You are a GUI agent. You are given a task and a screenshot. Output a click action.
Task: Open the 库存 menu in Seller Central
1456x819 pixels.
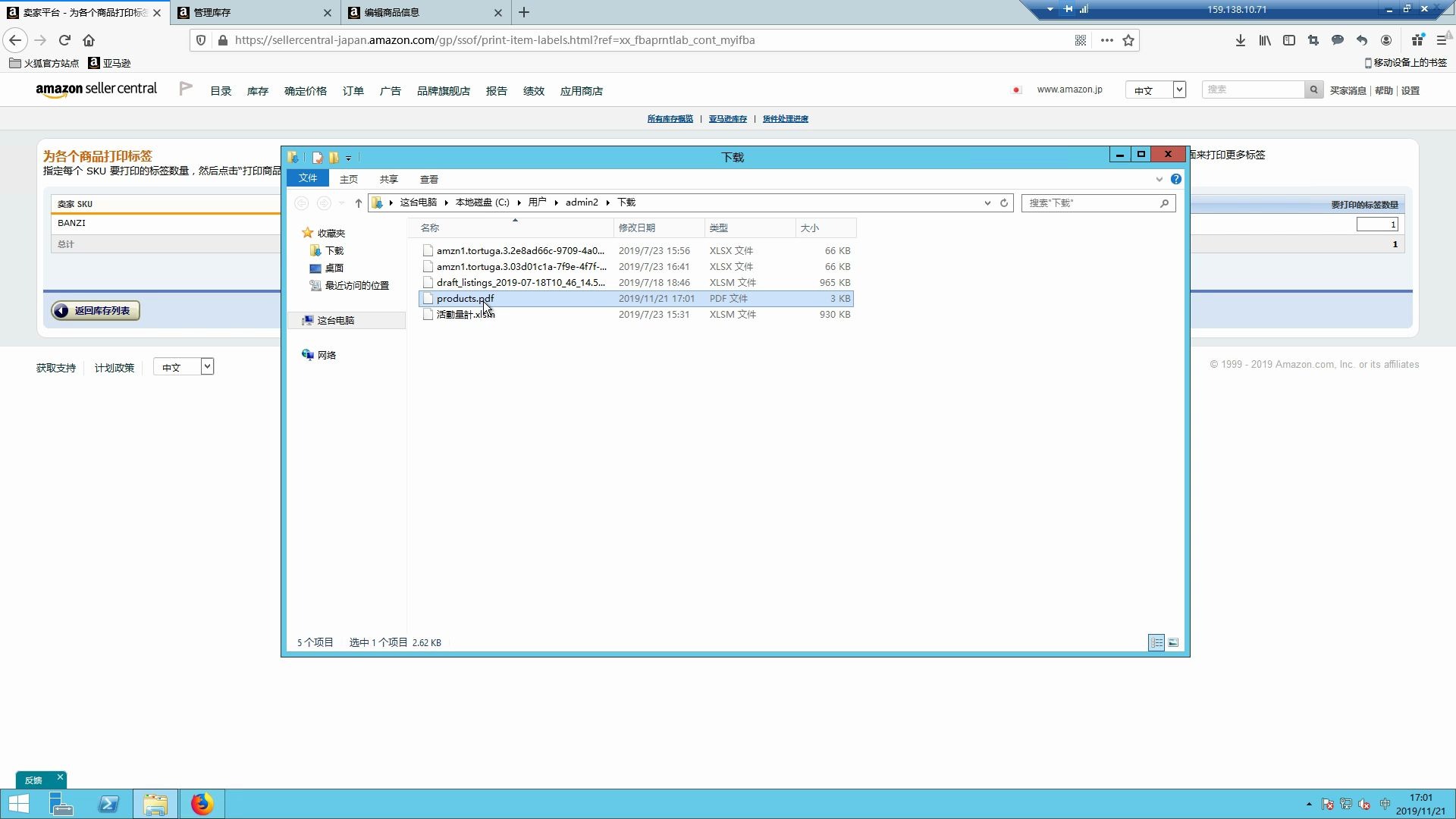tap(258, 91)
